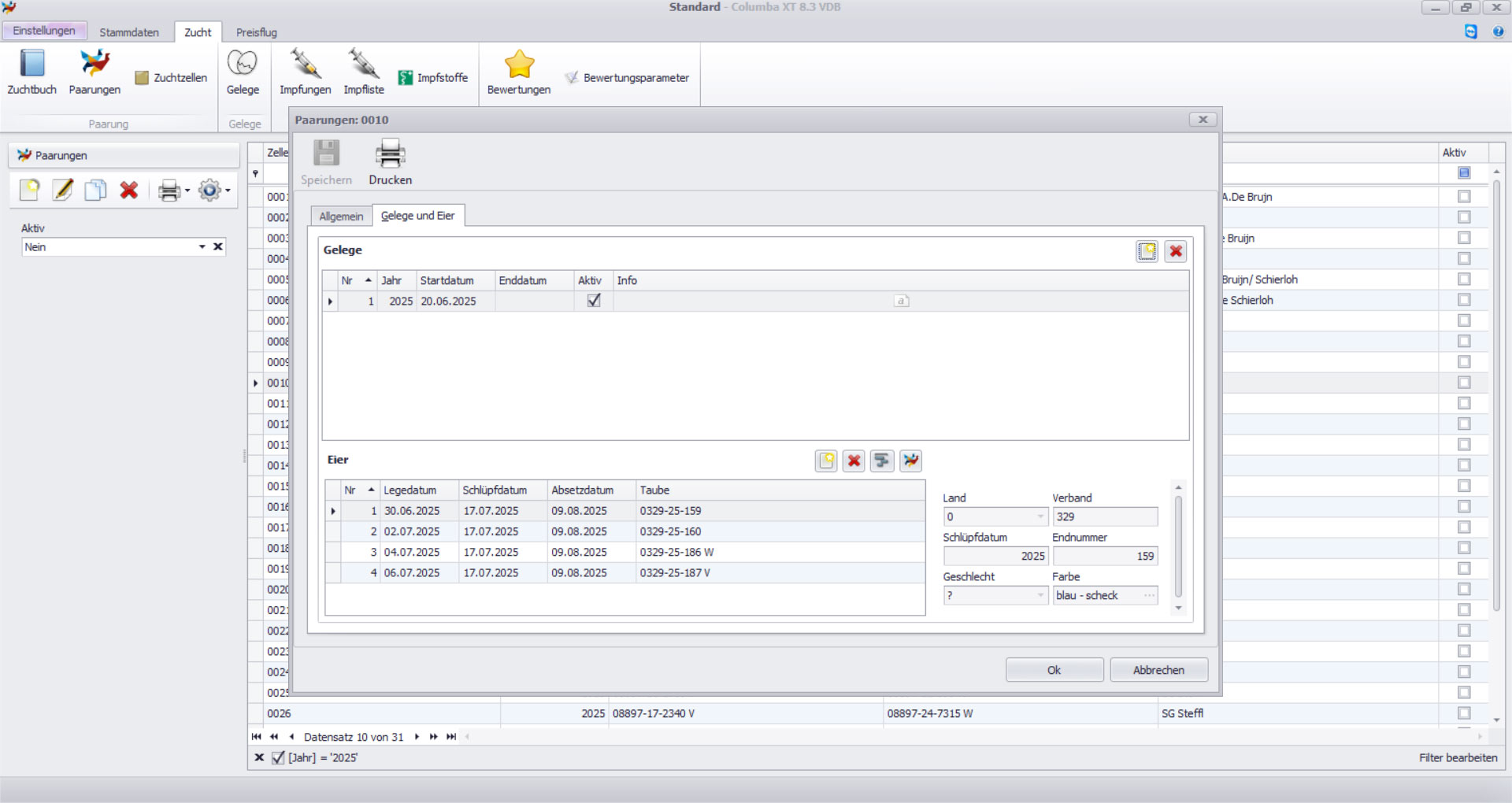This screenshot has height=803, width=1512.
Task: Add a new Gelege record
Action: (x=1147, y=251)
